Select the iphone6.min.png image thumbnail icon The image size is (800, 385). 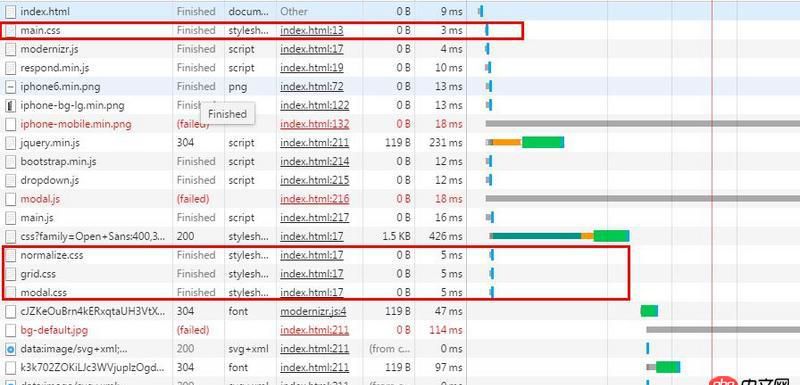pos(10,87)
